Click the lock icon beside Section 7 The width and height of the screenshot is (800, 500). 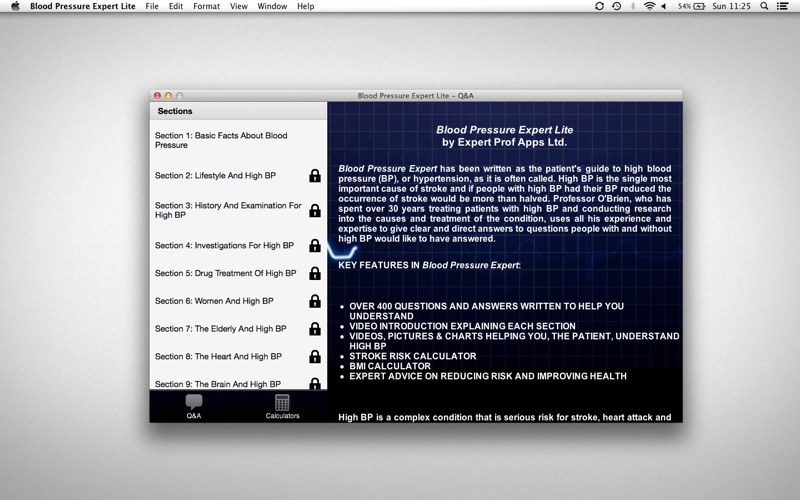coord(315,329)
